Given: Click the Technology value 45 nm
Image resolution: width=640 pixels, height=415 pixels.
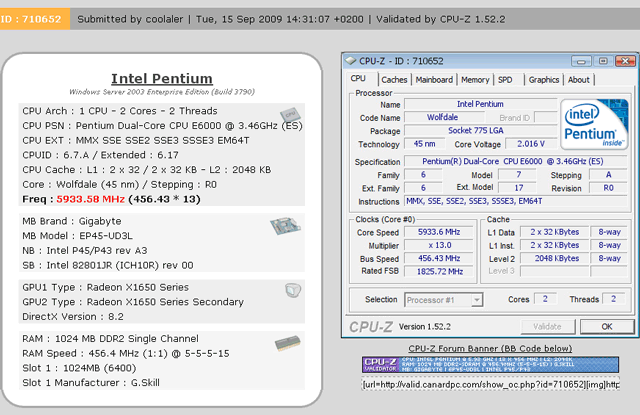Looking at the screenshot, I should 424,144.
